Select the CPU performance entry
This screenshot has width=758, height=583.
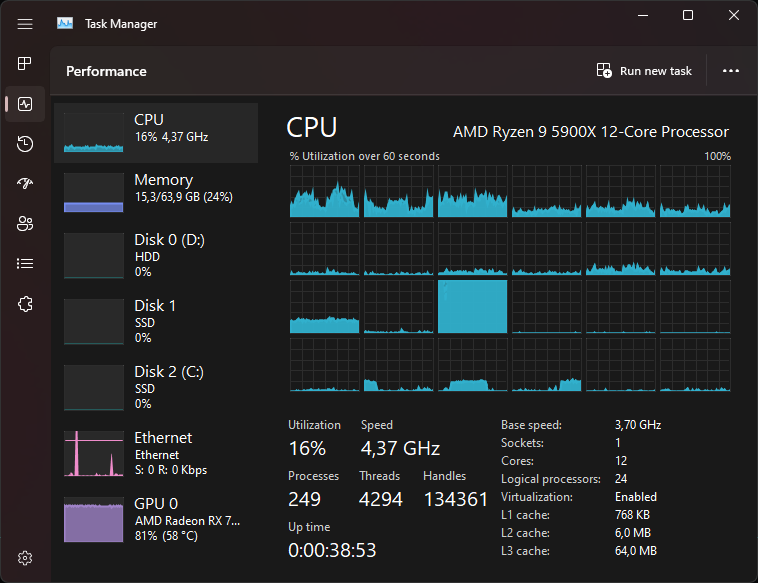point(156,133)
